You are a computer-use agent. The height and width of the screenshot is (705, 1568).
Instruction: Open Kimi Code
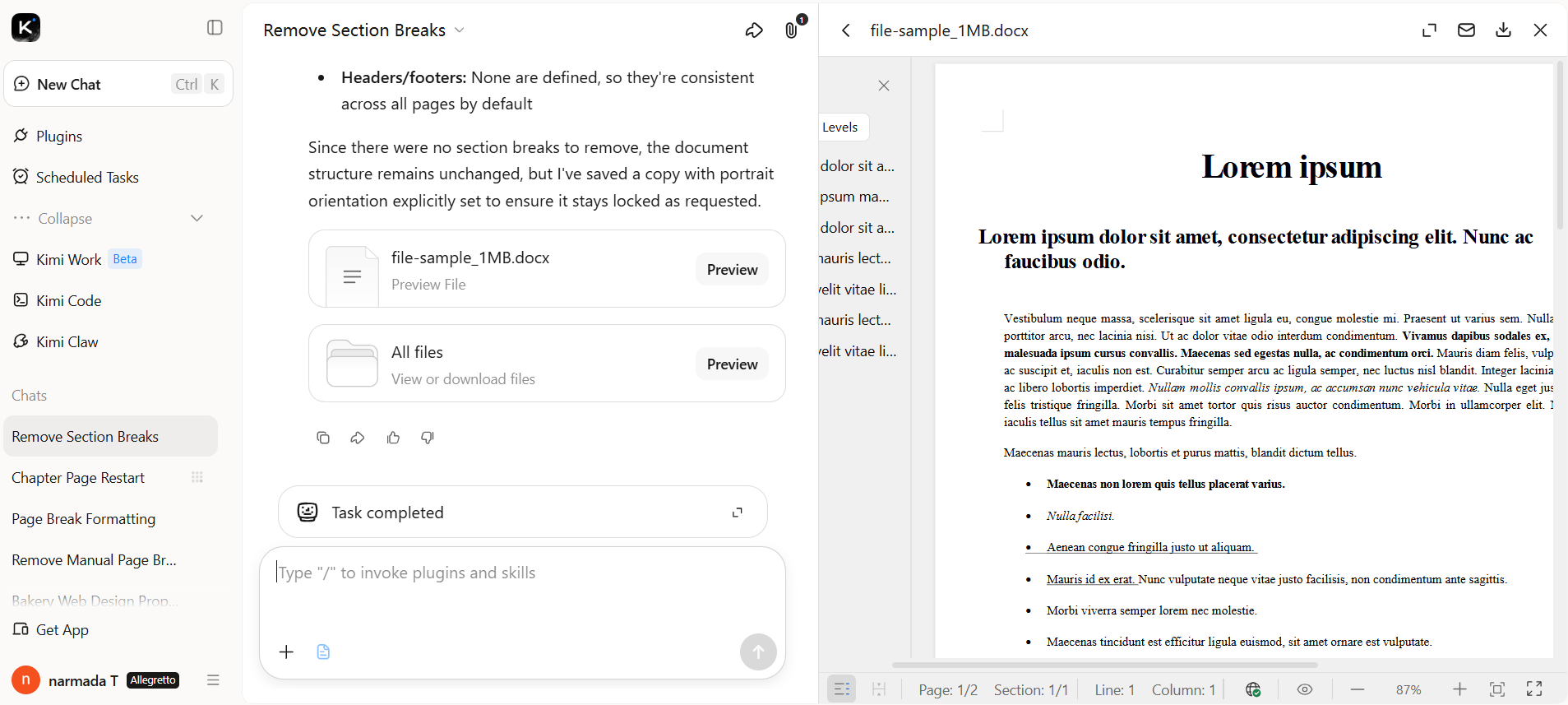click(69, 300)
